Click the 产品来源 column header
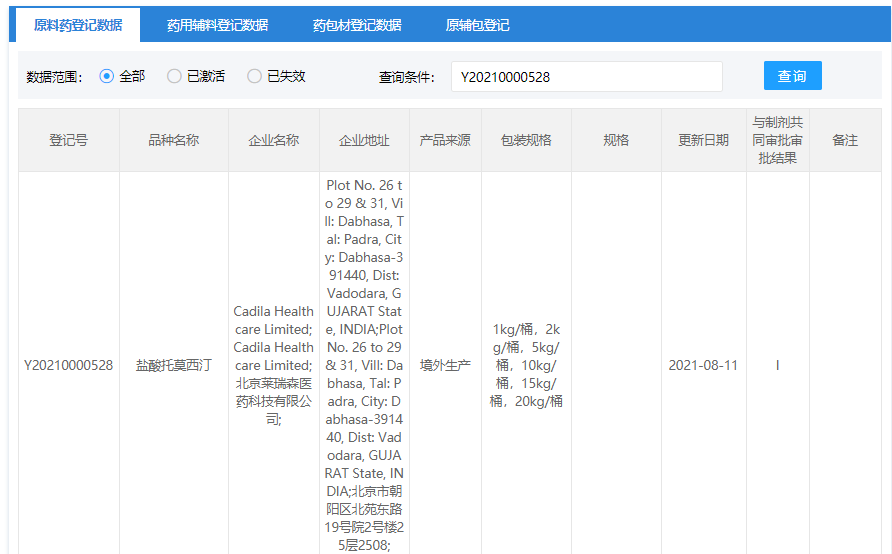892x554 pixels. pyautogui.click(x=445, y=140)
